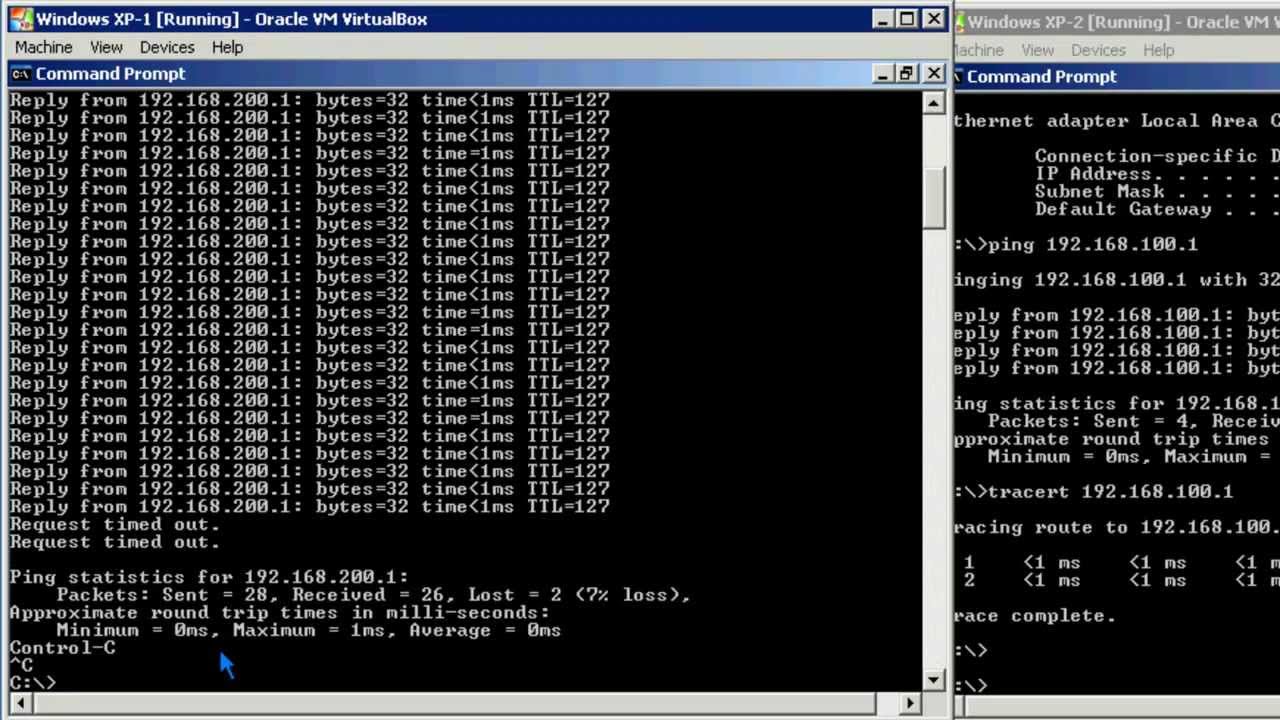
Task: Open the View menu in XP-1
Action: (x=106, y=47)
